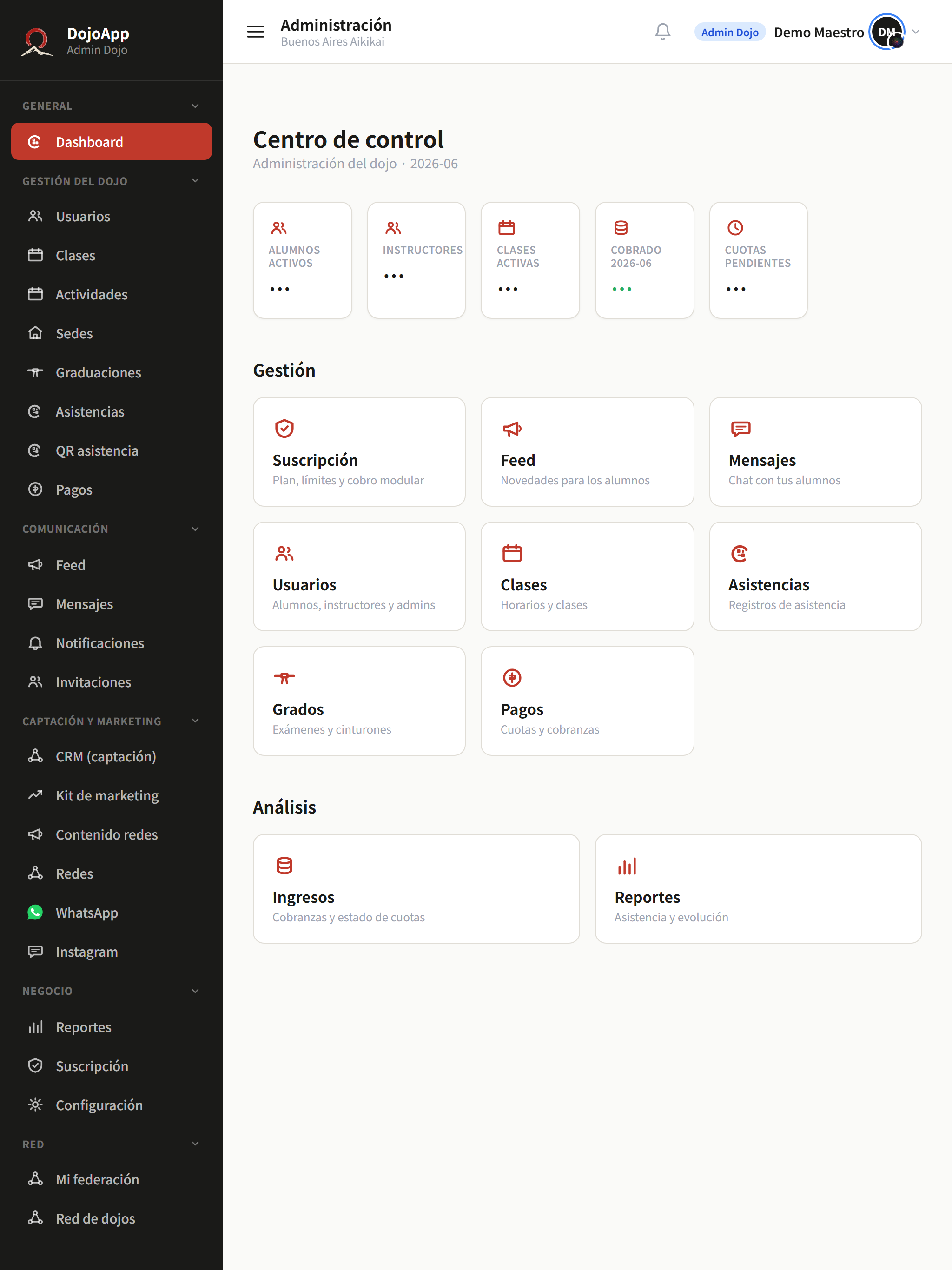Image resolution: width=952 pixels, height=1270 pixels.
Task: Open the Cuotas Pendientes stat card
Action: coord(759,260)
